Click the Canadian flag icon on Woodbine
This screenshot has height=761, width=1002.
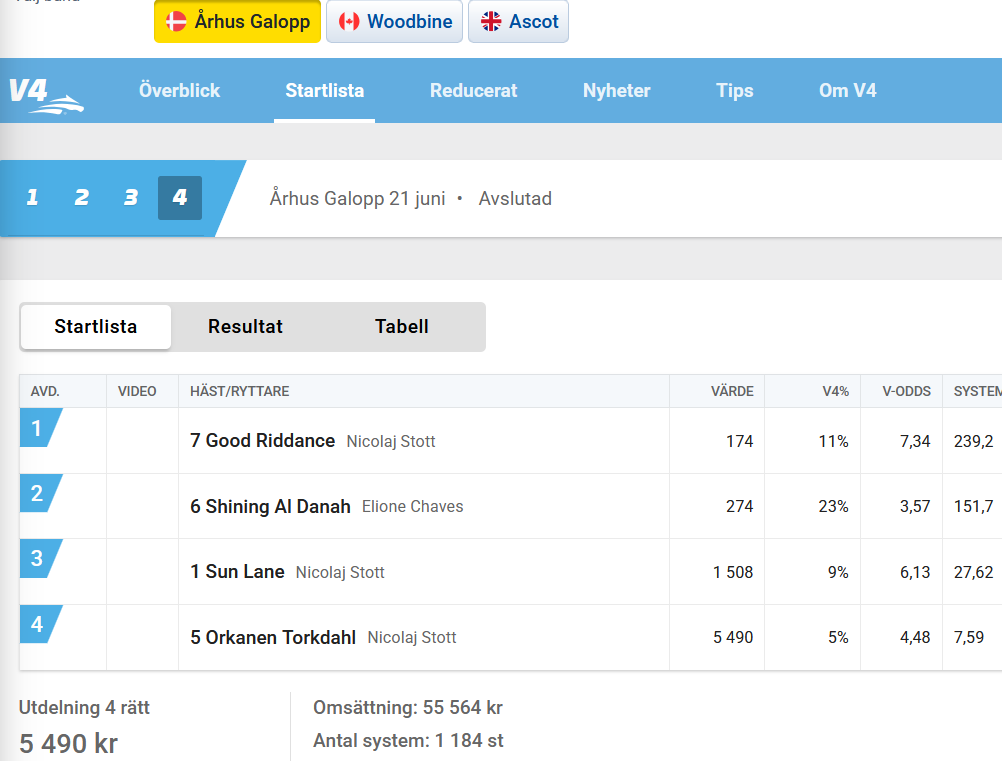tap(349, 21)
